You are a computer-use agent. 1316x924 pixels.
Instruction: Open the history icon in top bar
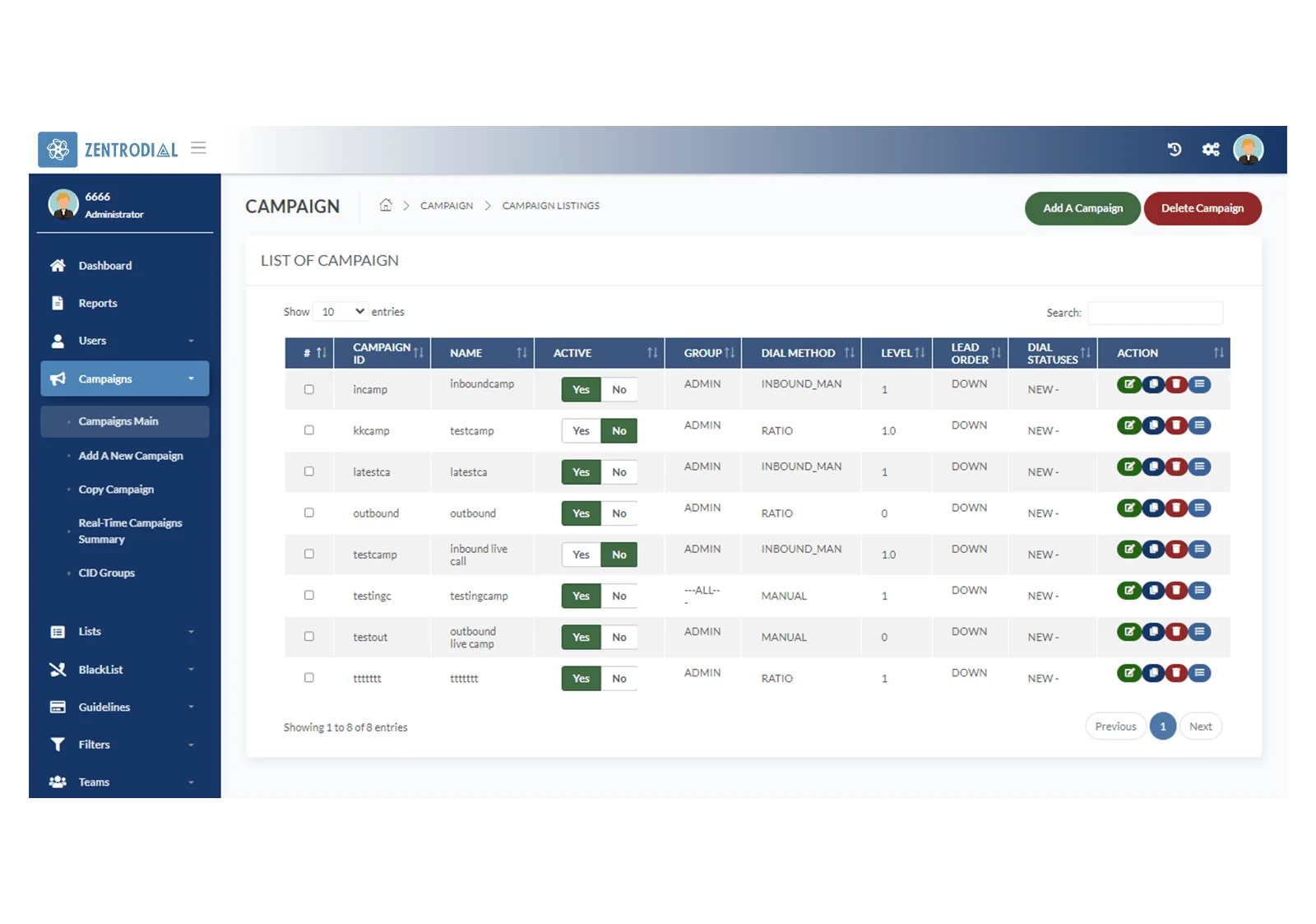pyautogui.click(x=1174, y=149)
